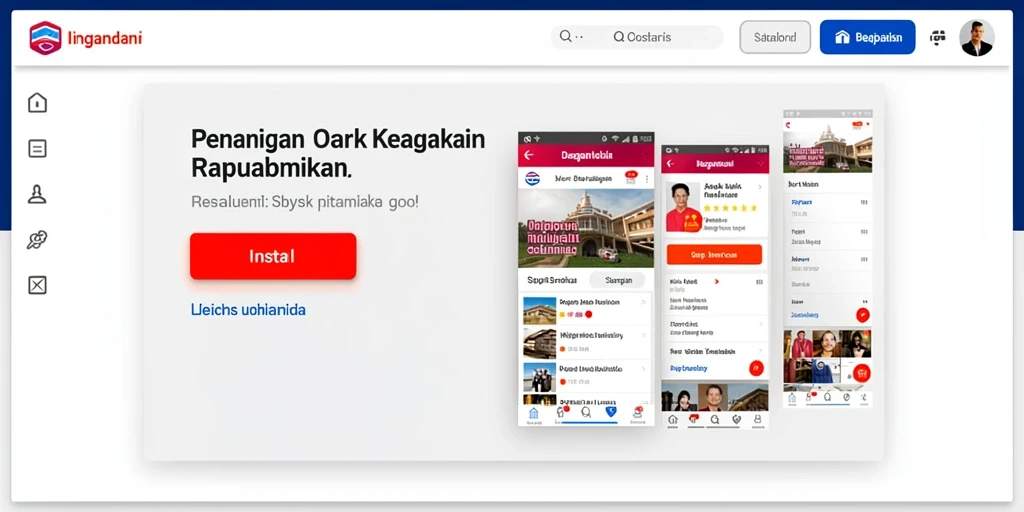
Task: Open the profile avatar menu
Action: (x=977, y=37)
